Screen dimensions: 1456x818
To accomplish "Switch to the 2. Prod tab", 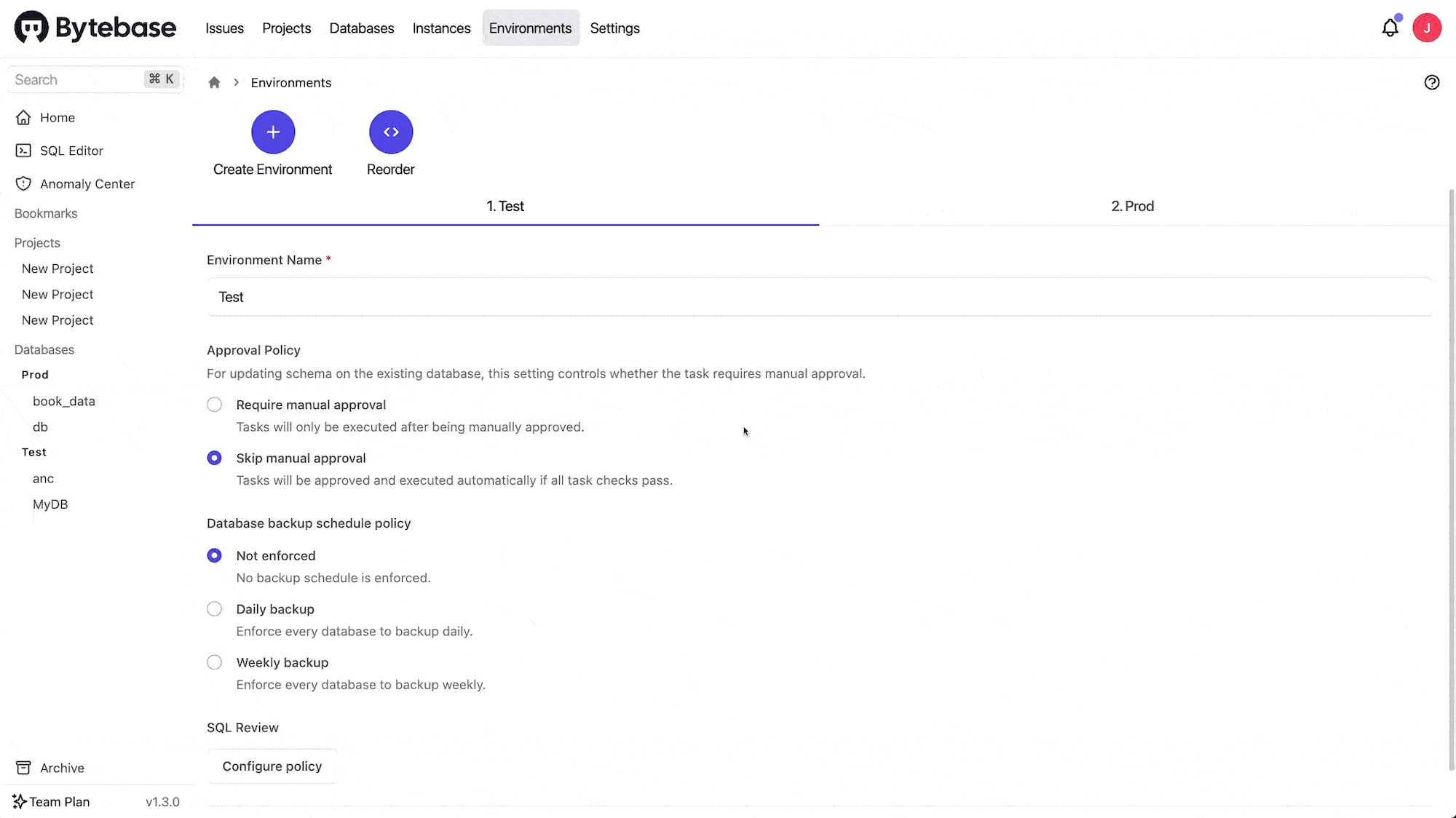I will coord(1132,206).
